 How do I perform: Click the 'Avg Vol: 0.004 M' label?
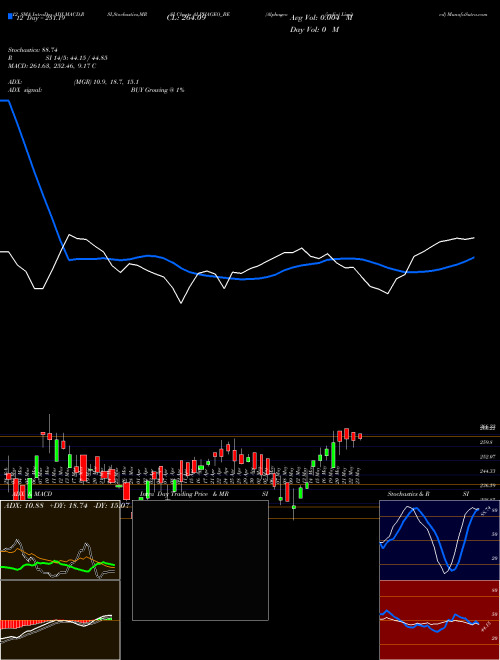point(321,18)
